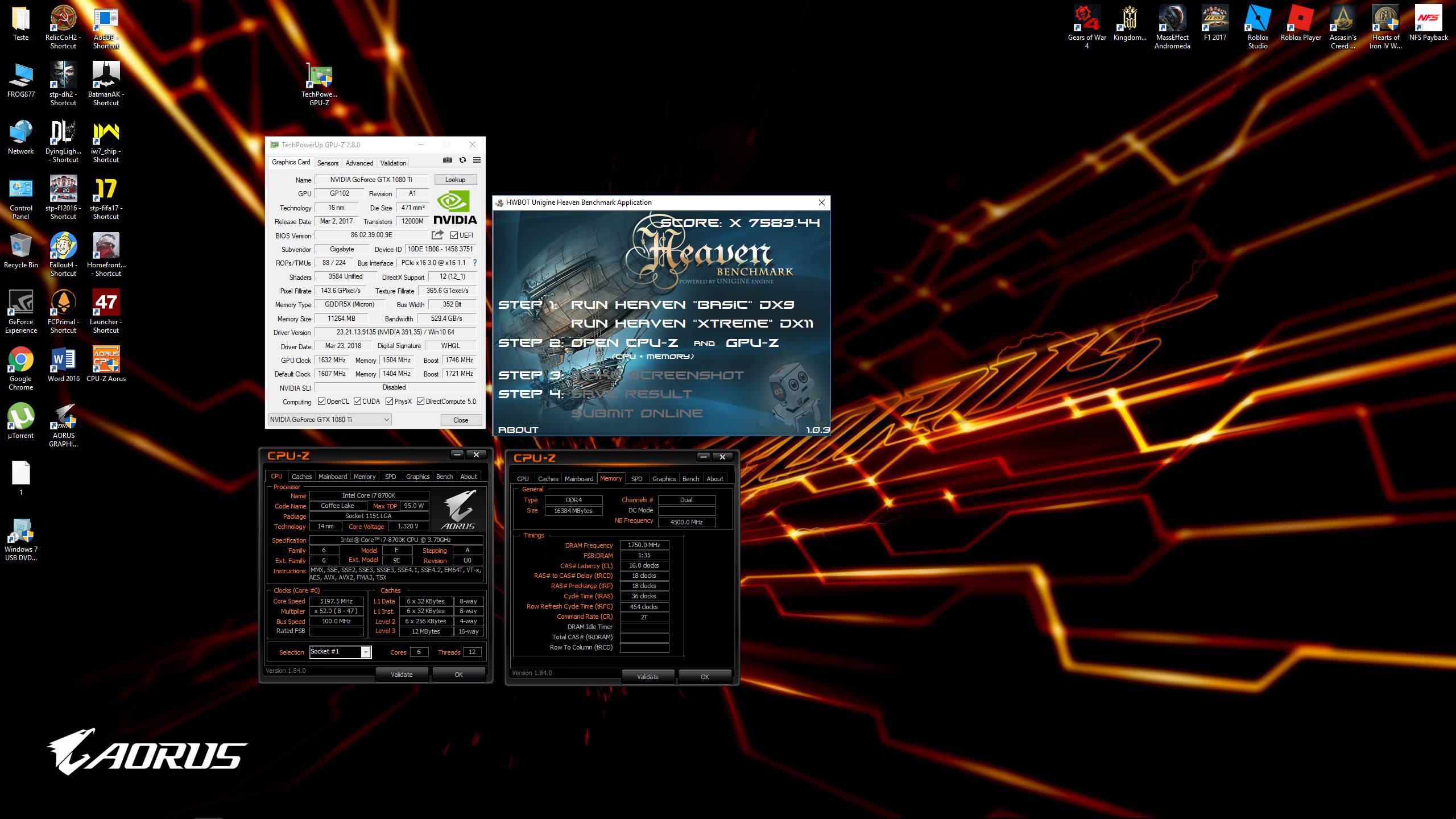Click the Lookup button in GPU-Z
The height and width of the screenshot is (819, 1456).
click(455, 180)
